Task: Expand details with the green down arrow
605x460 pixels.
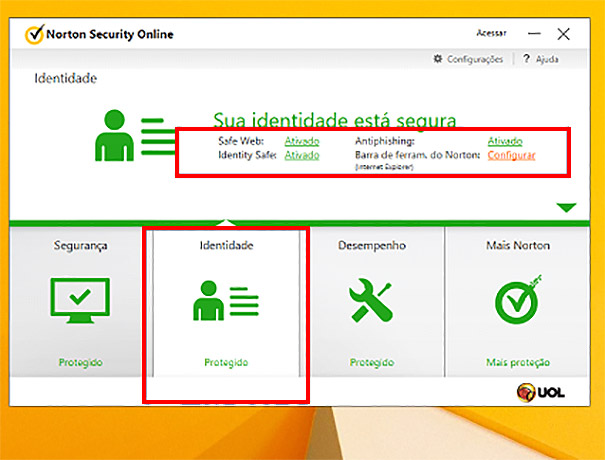Action: point(566,207)
